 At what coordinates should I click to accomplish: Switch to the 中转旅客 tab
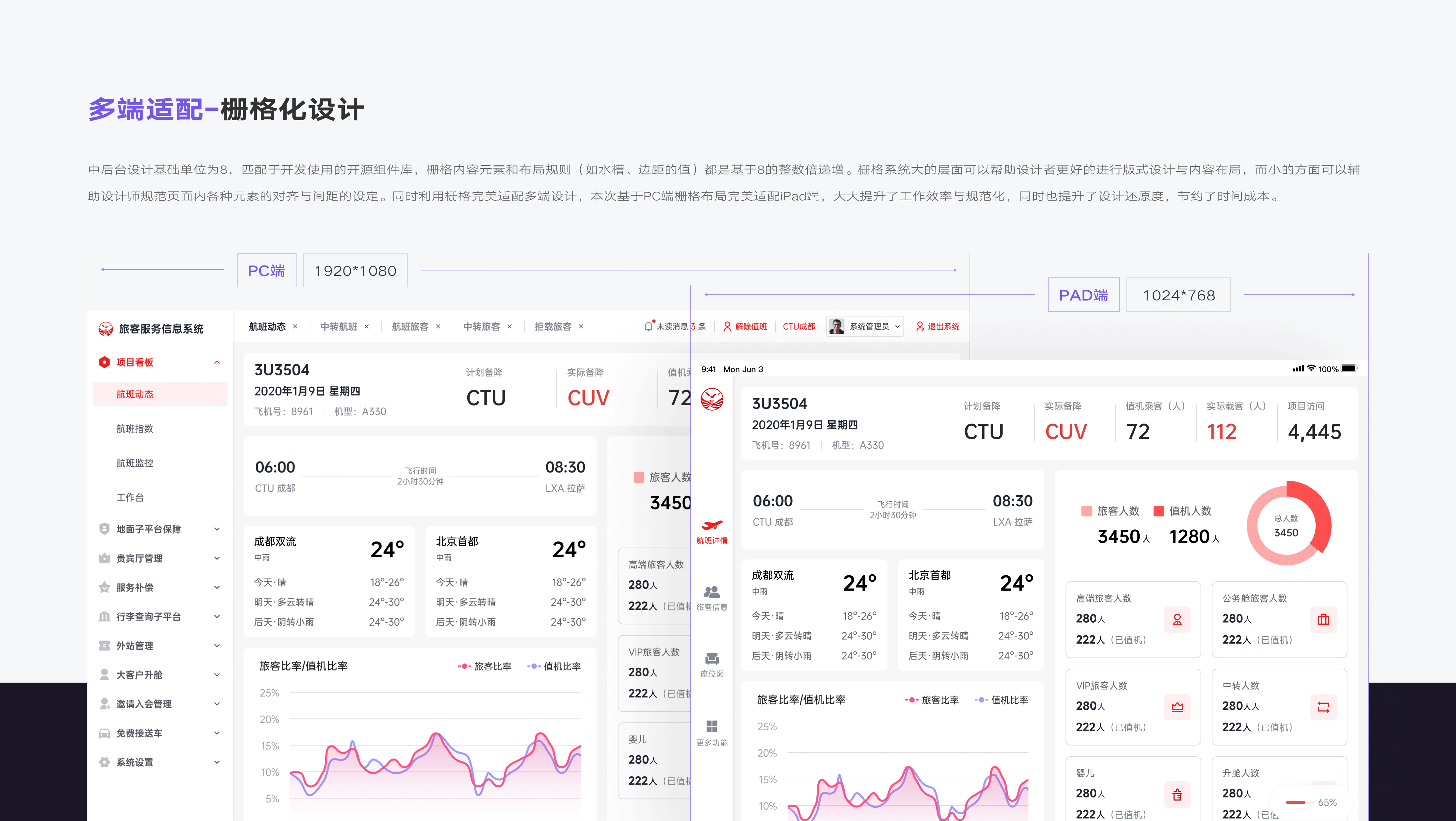481,327
